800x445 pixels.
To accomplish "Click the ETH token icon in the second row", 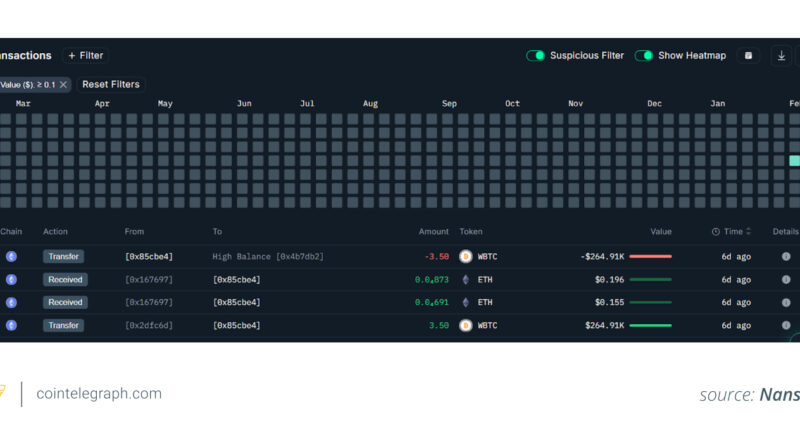I will pyautogui.click(x=466, y=280).
